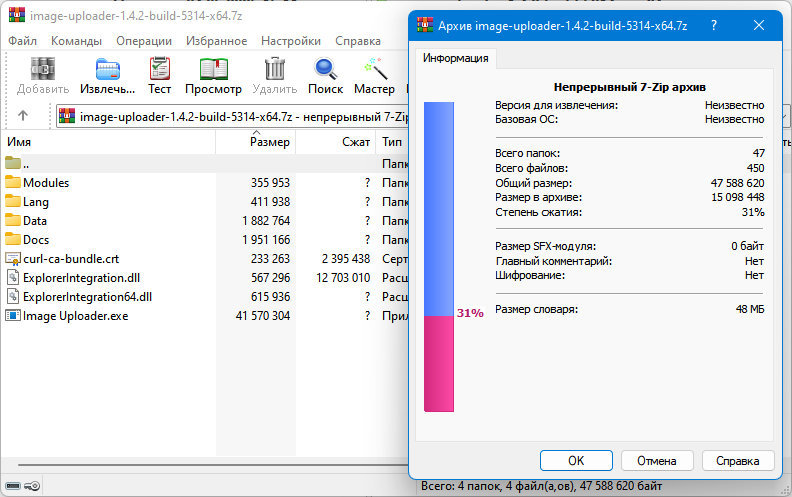This screenshot has height=497, width=792.
Task: Click the compression ratio bar graph
Action: click(x=438, y=257)
